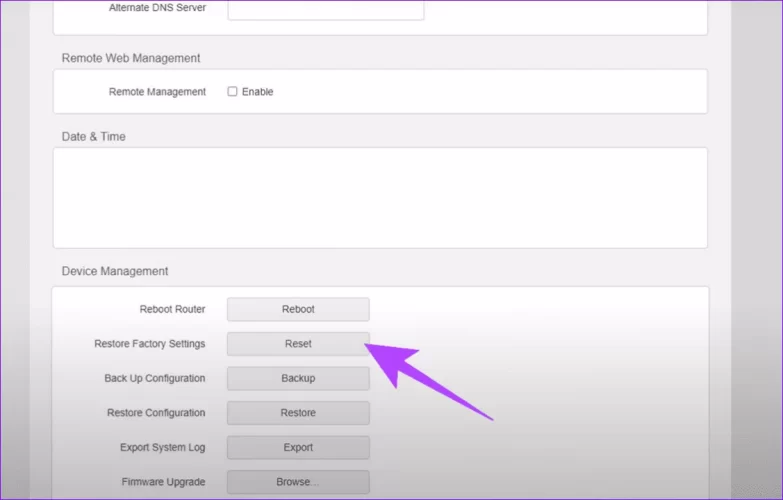
Task: Click the Backup button
Action: (298, 379)
